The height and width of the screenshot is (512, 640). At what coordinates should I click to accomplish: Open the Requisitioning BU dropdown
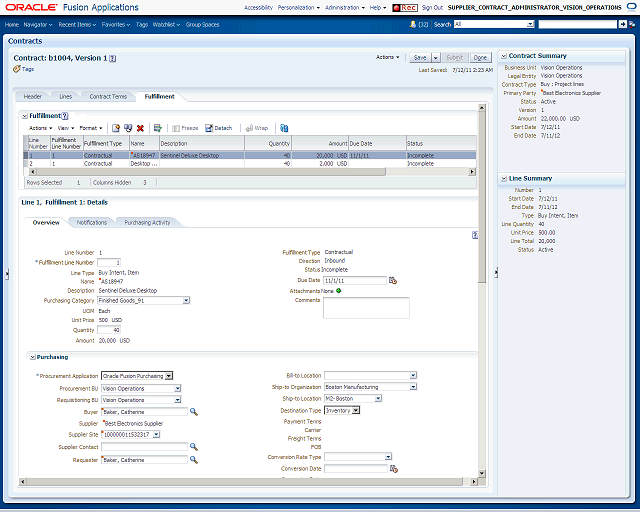178,400
